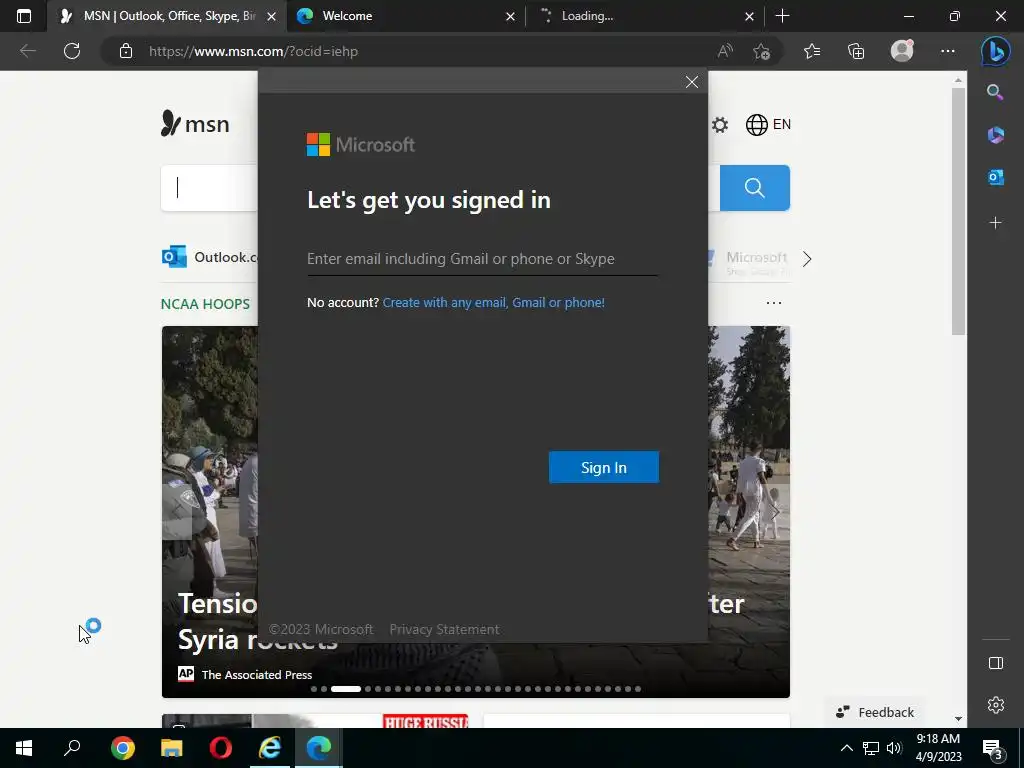Close the Welcome tab
The width and height of the screenshot is (1024, 768).
click(510, 16)
